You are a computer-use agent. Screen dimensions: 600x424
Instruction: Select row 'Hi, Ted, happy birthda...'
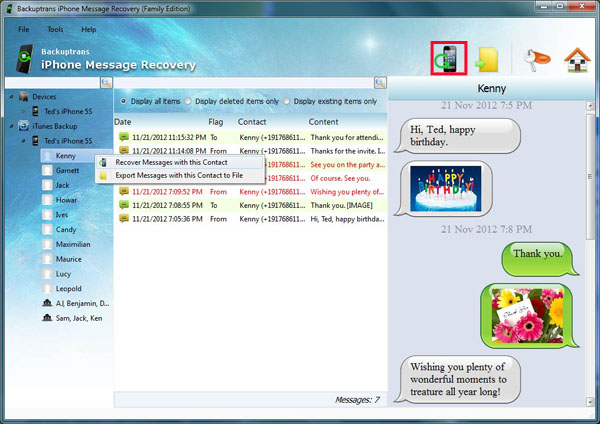coord(251,219)
